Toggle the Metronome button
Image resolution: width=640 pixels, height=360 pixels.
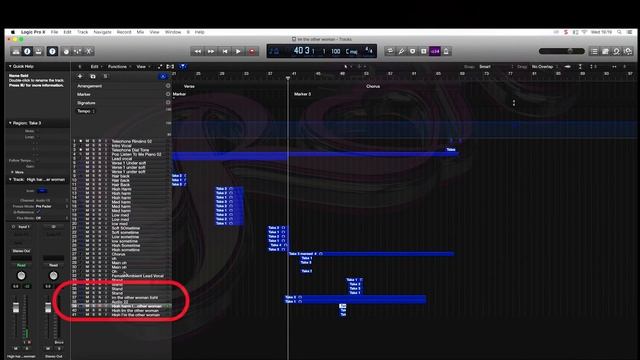(446, 51)
